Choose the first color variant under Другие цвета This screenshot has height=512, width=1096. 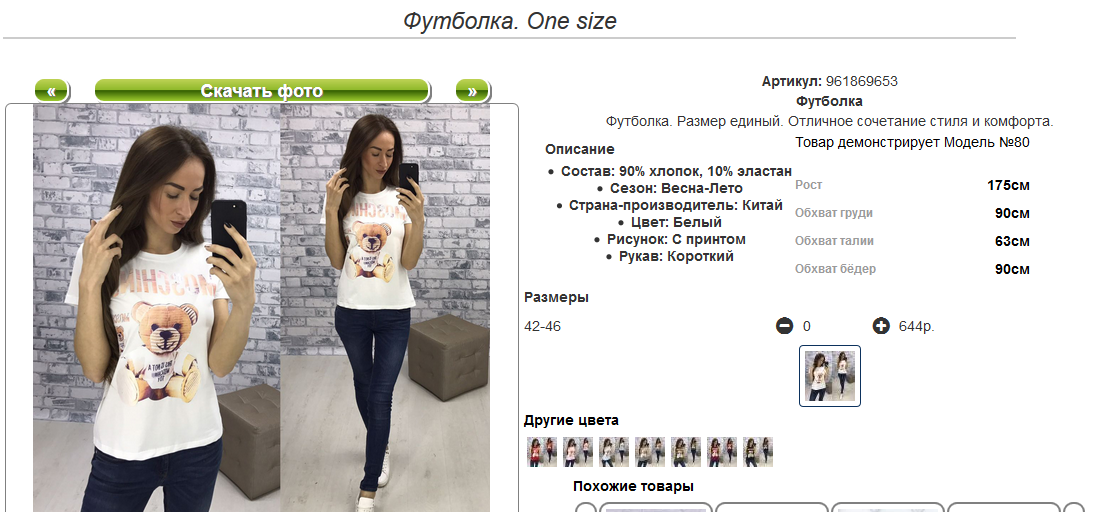click(x=542, y=452)
